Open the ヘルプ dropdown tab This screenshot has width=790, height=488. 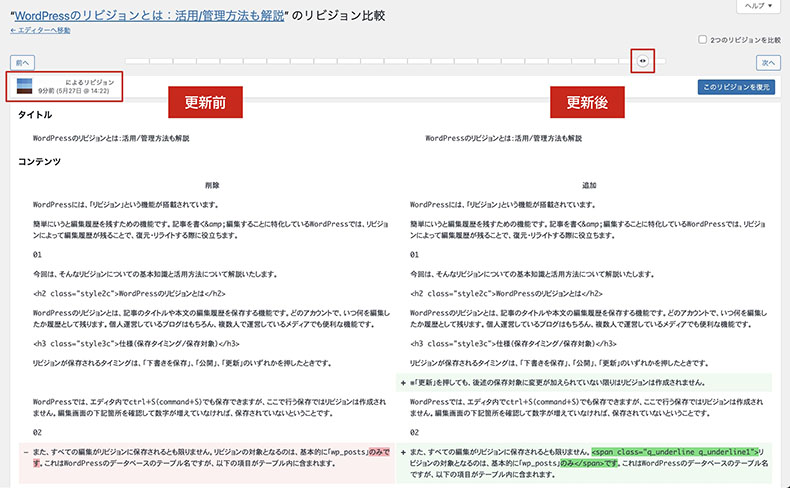[758, 6]
